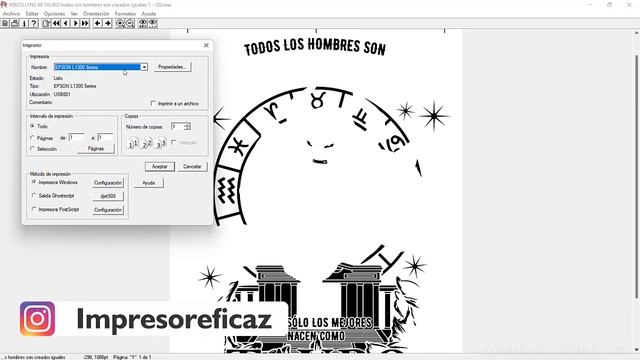Open file icon in GSview toolbar
Screen dimensions: 640x360
point(5,24)
